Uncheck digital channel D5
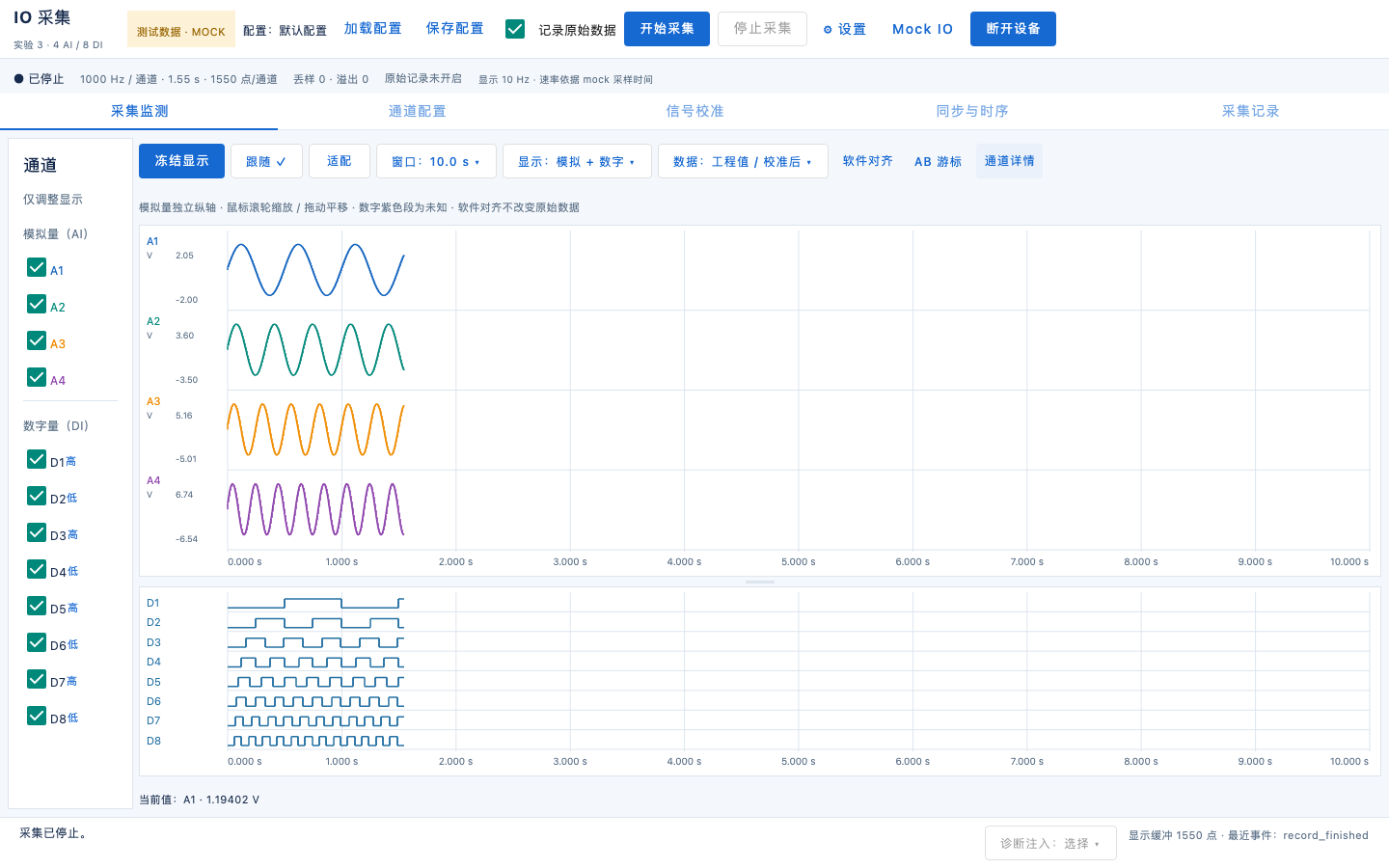Image resolution: width=1389 pixels, height=868 pixels. pos(37,606)
